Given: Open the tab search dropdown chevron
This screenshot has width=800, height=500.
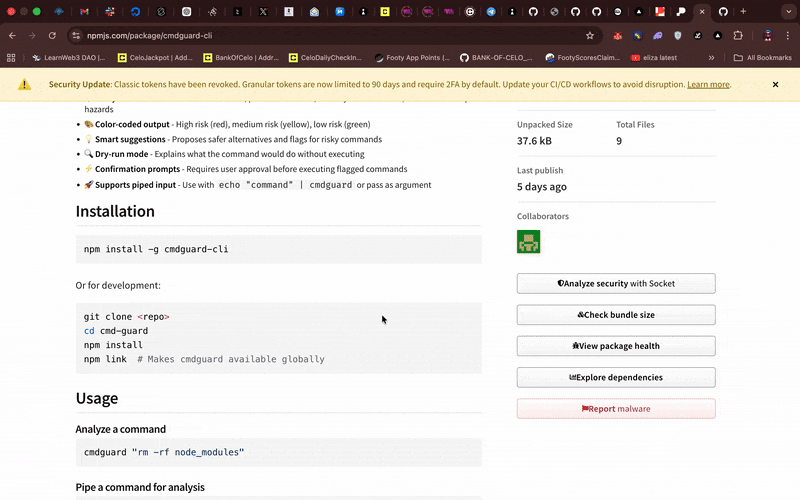Looking at the screenshot, I should (x=788, y=11).
